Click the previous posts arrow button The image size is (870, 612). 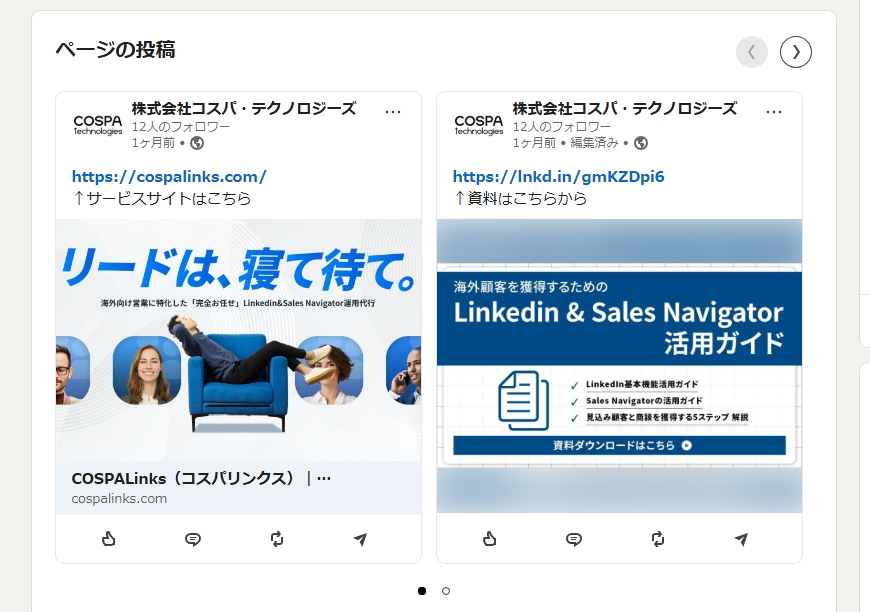[752, 52]
